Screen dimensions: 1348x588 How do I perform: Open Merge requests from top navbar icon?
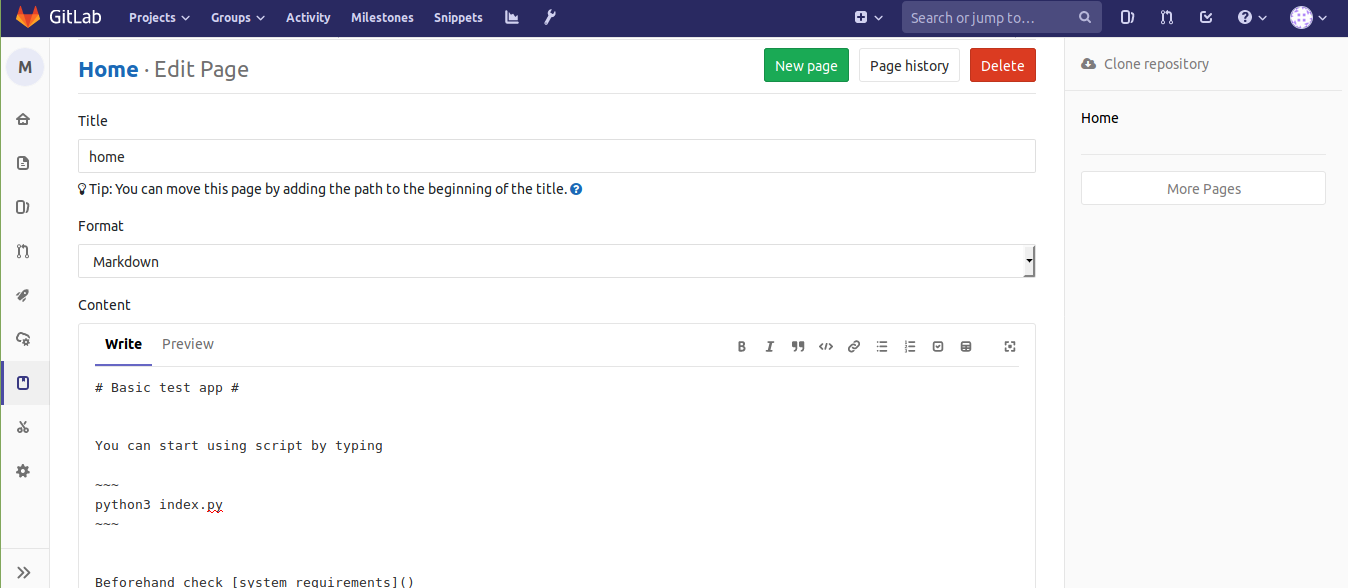point(1166,17)
